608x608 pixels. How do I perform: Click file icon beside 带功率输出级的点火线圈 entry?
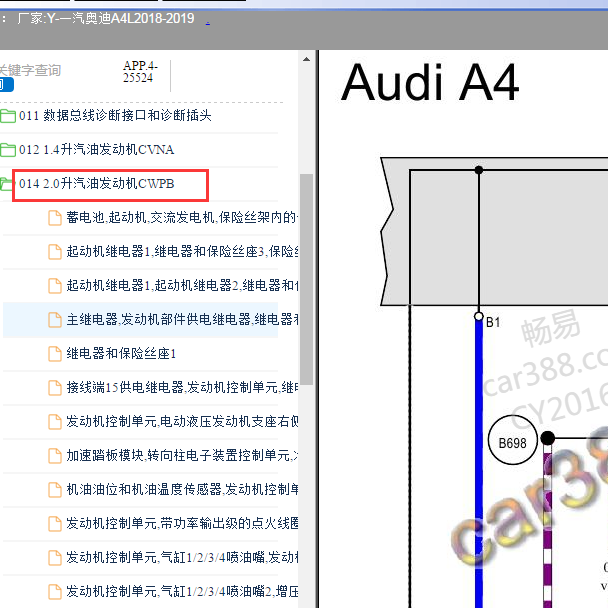pos(55,524)
